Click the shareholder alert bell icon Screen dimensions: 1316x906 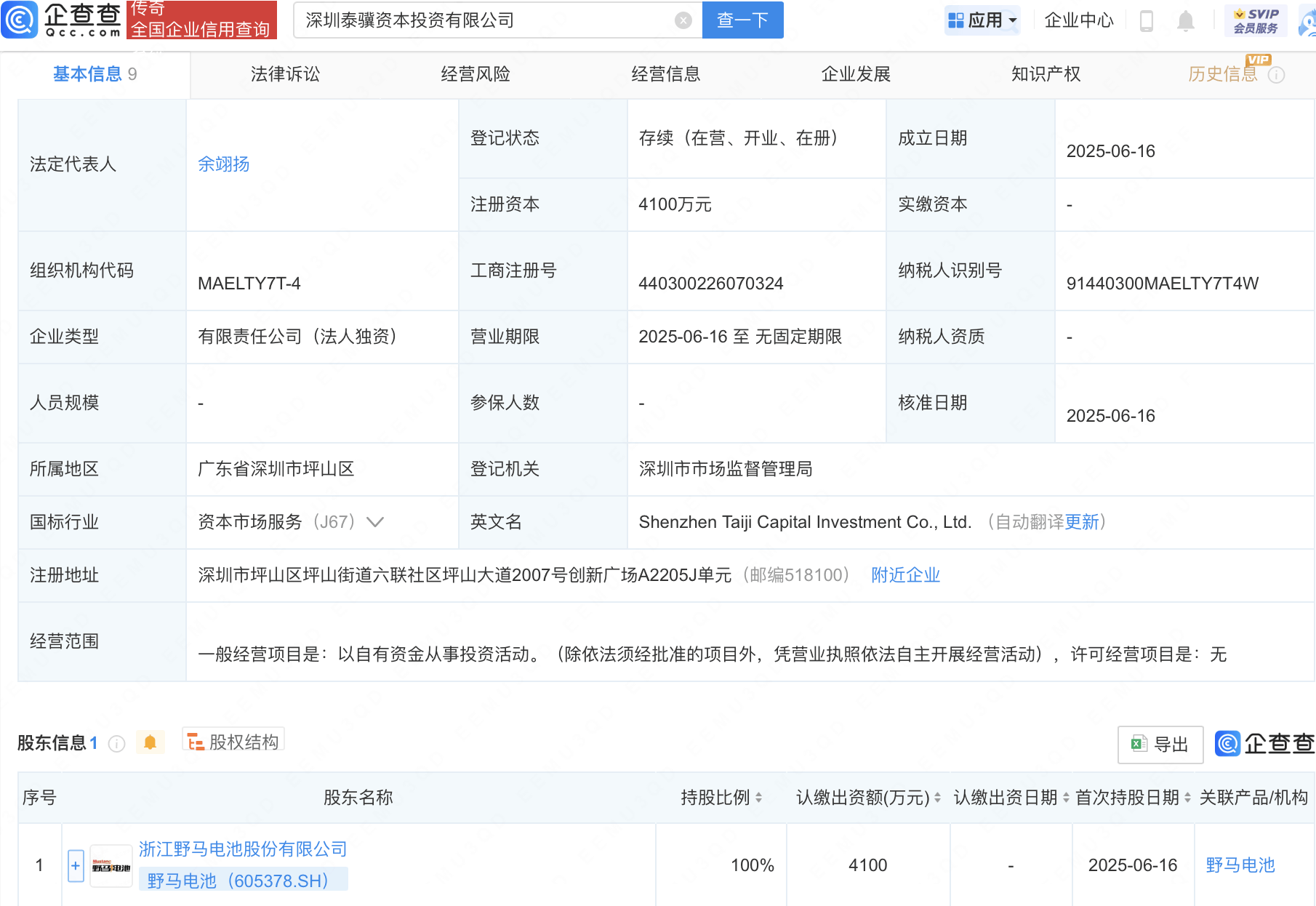coord(151,742)
